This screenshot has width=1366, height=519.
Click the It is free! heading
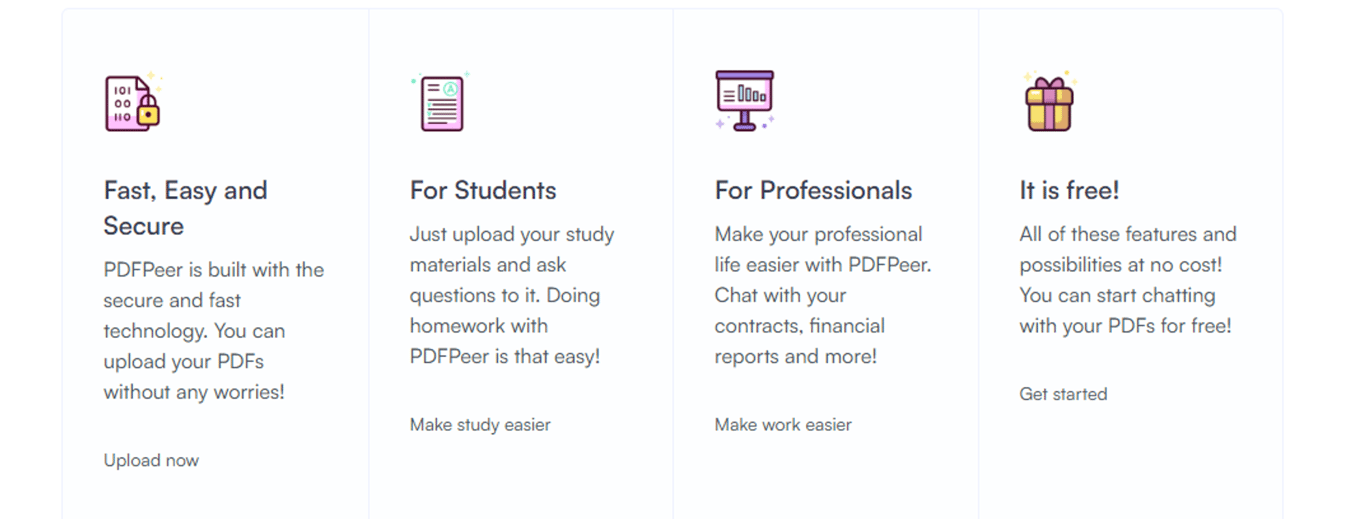coord(1069,190)
